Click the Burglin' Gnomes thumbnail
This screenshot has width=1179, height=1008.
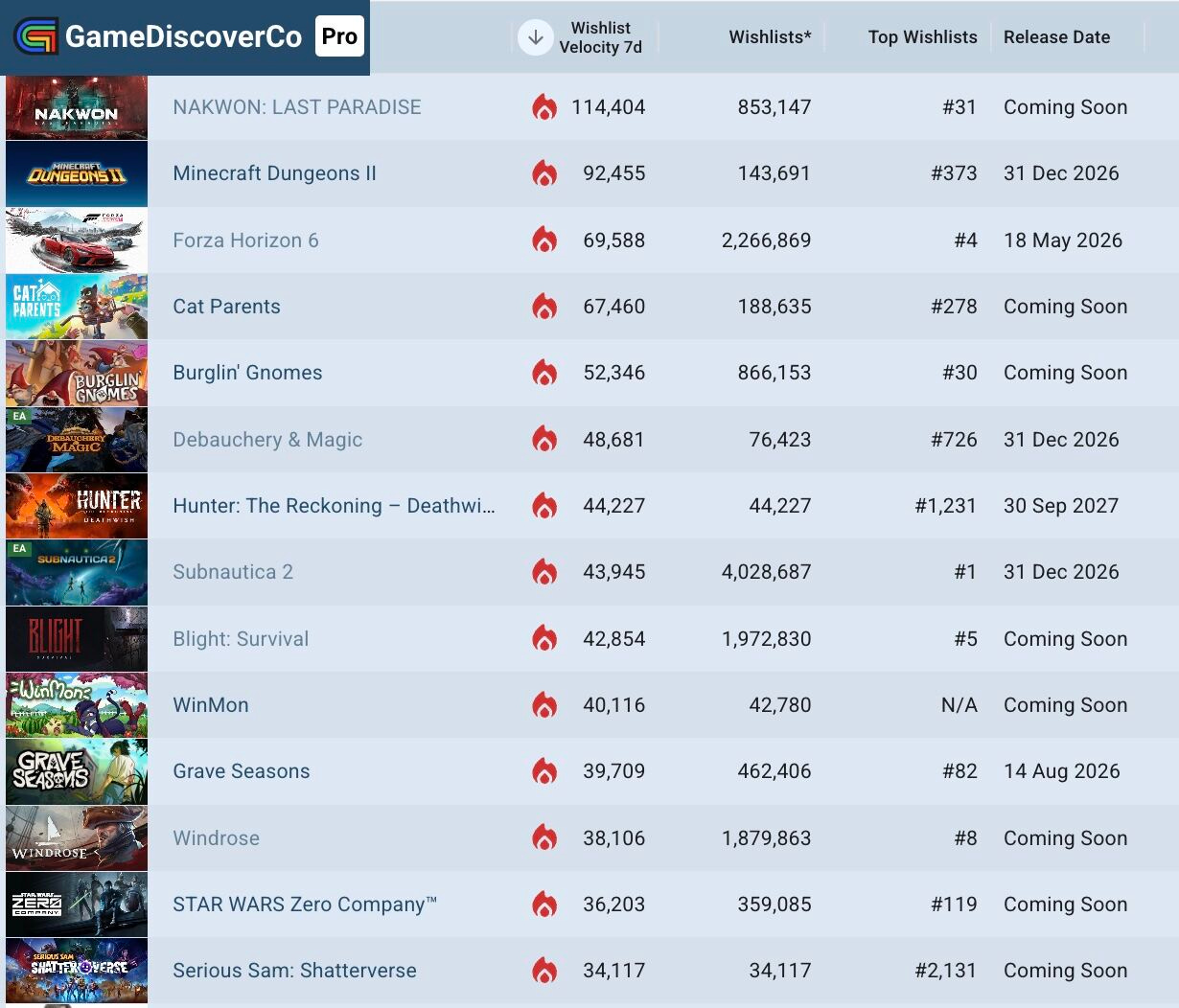coord(77,373)
